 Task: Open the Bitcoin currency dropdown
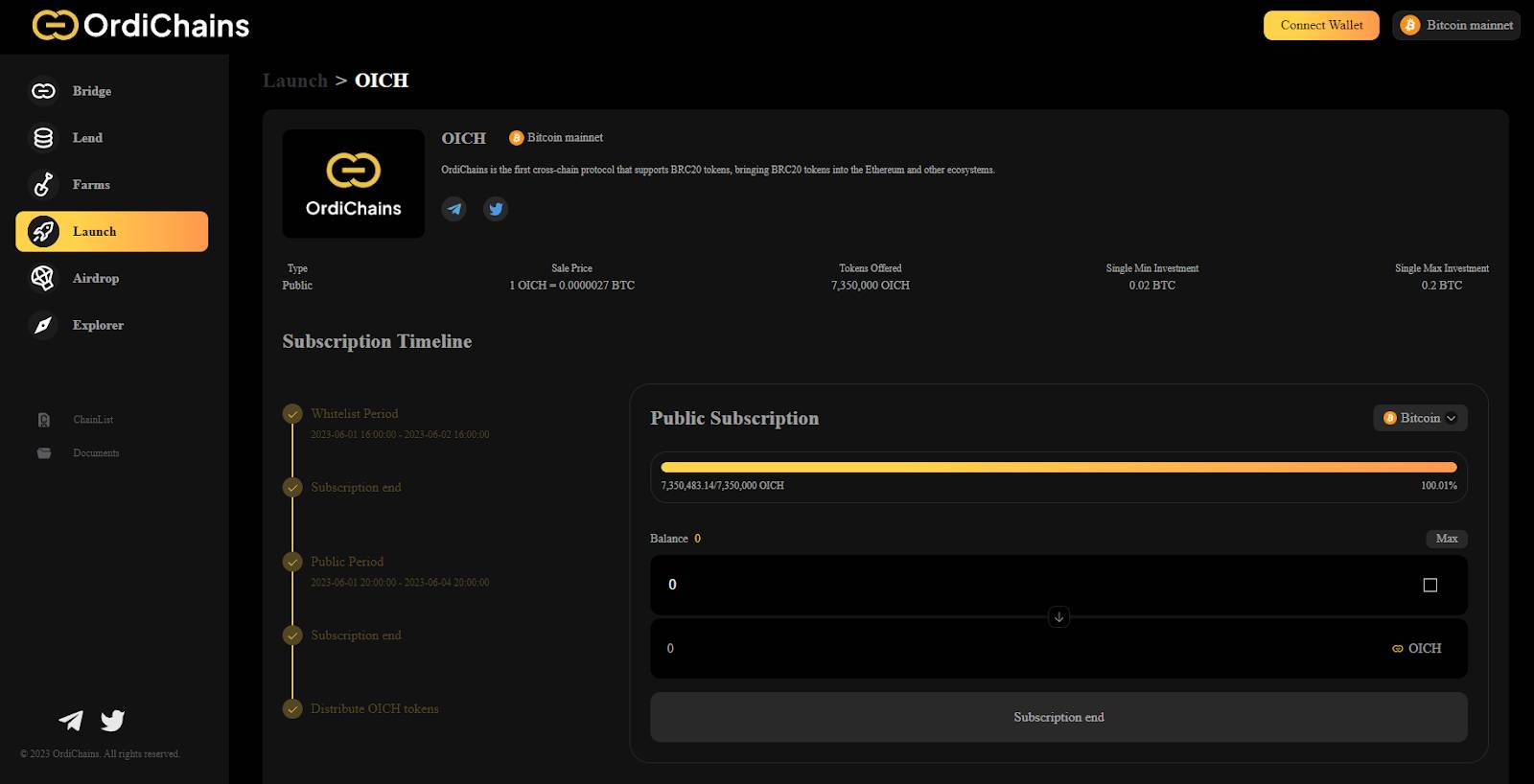(x=1420, y=418)
